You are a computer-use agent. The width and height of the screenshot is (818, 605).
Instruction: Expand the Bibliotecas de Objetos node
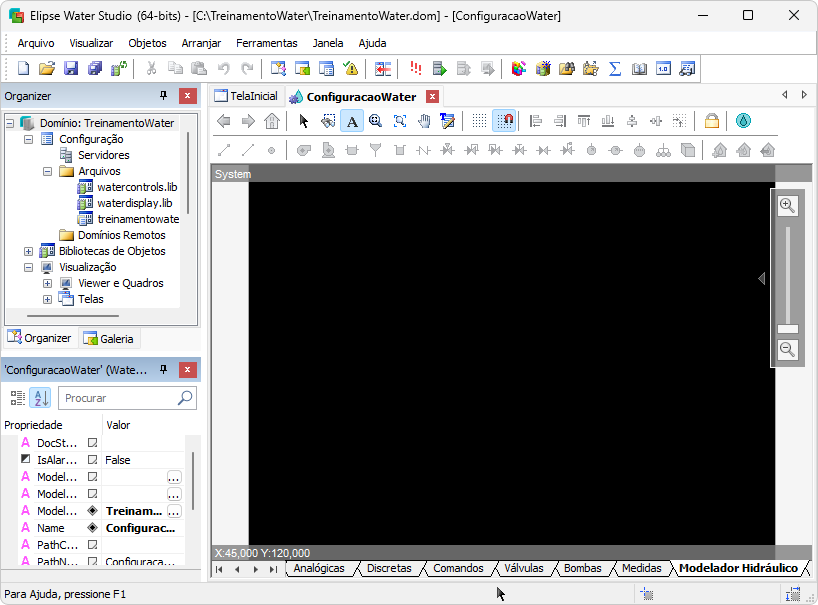tap(29, 251)
